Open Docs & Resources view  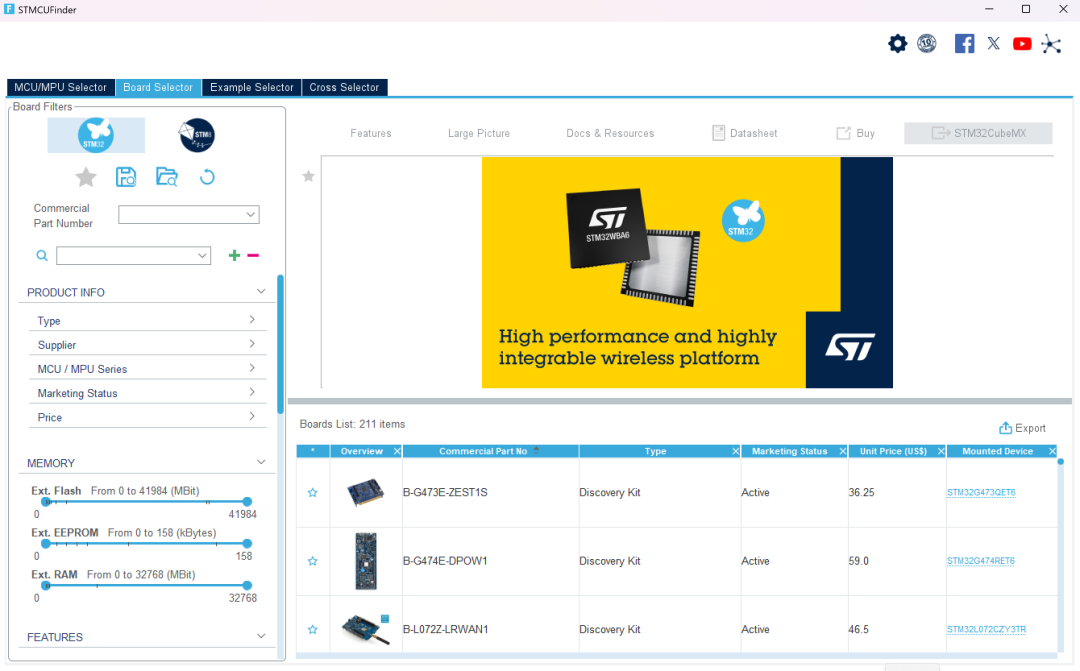tap(610, 133)
